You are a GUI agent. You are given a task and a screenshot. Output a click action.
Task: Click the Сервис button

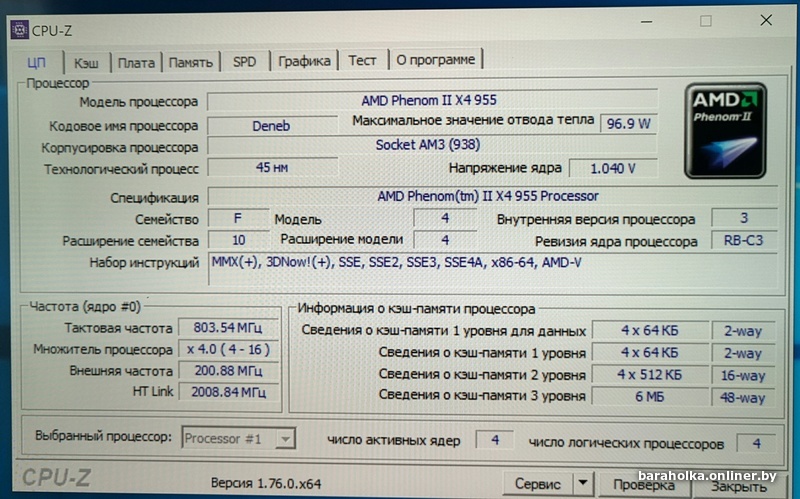click(538, 483)
